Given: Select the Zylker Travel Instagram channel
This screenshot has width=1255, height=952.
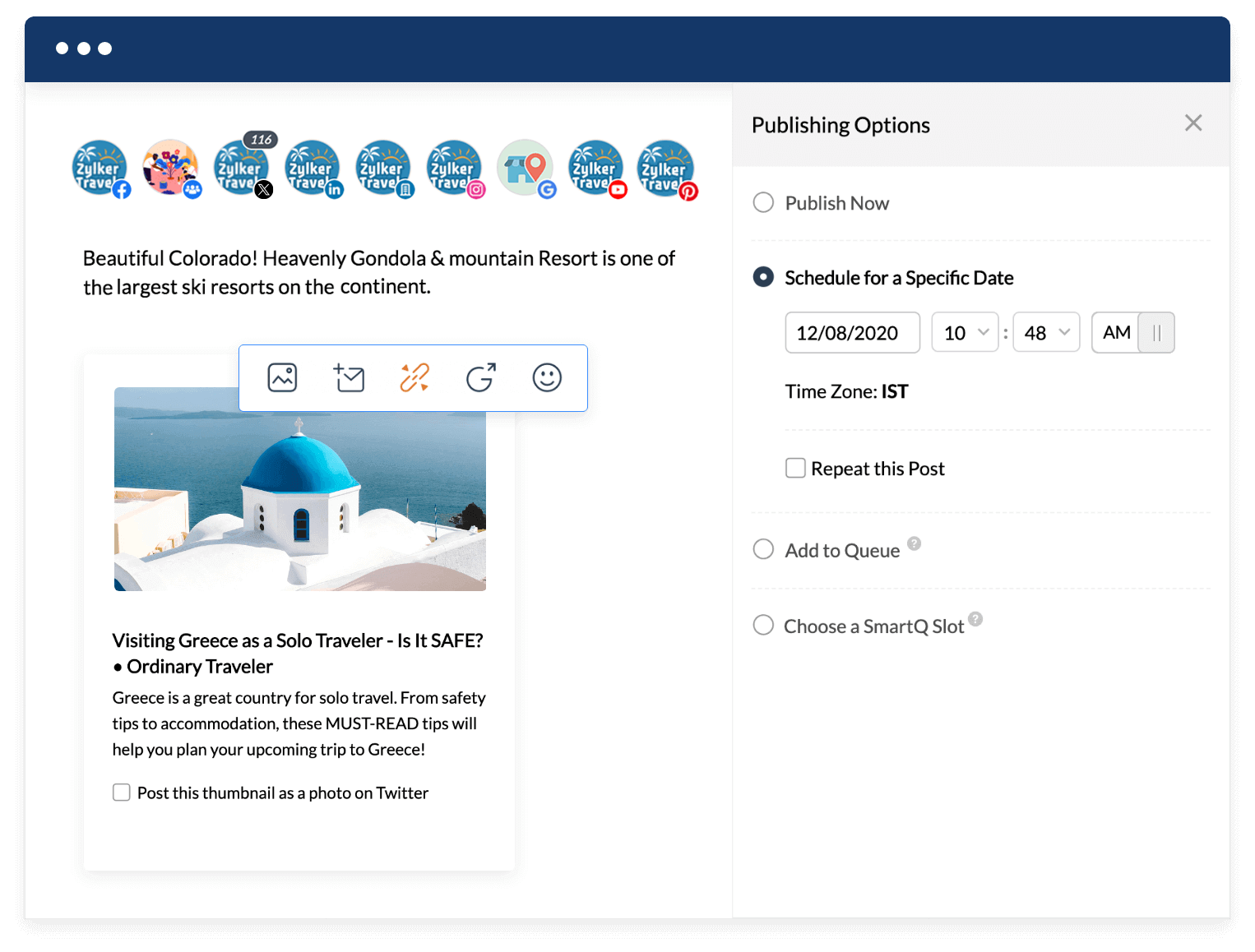Looking at the screenshot, I should (x=454, y=169).
